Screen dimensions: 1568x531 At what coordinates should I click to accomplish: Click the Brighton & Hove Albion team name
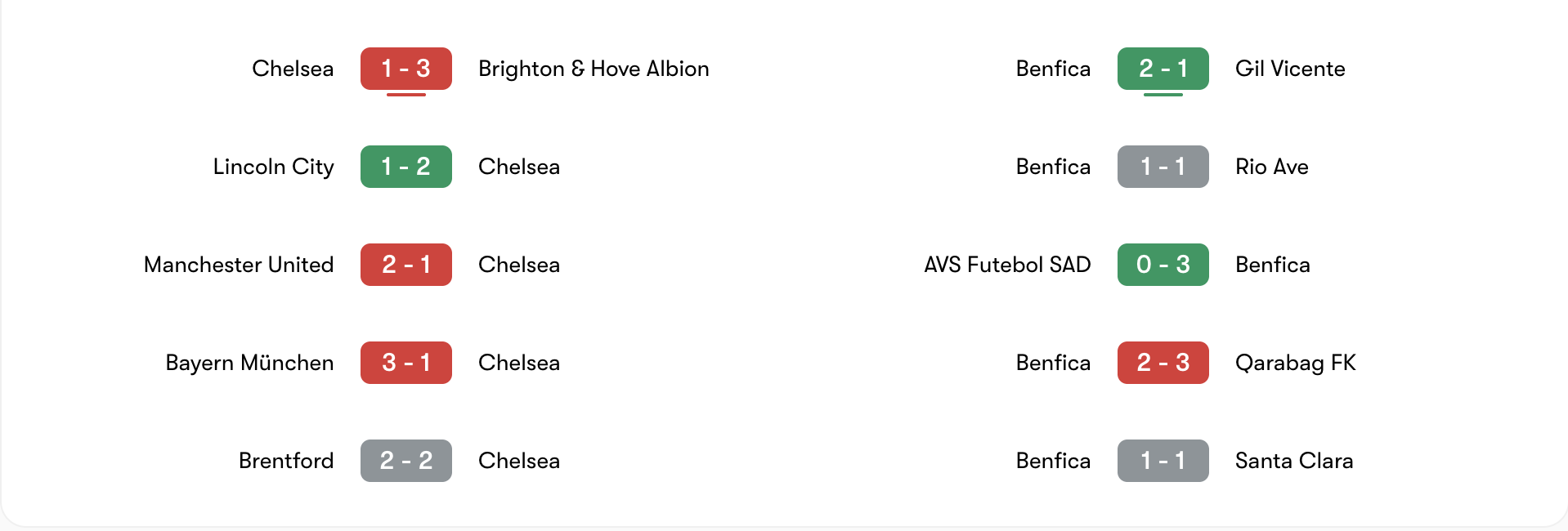[x=594, y=69]
